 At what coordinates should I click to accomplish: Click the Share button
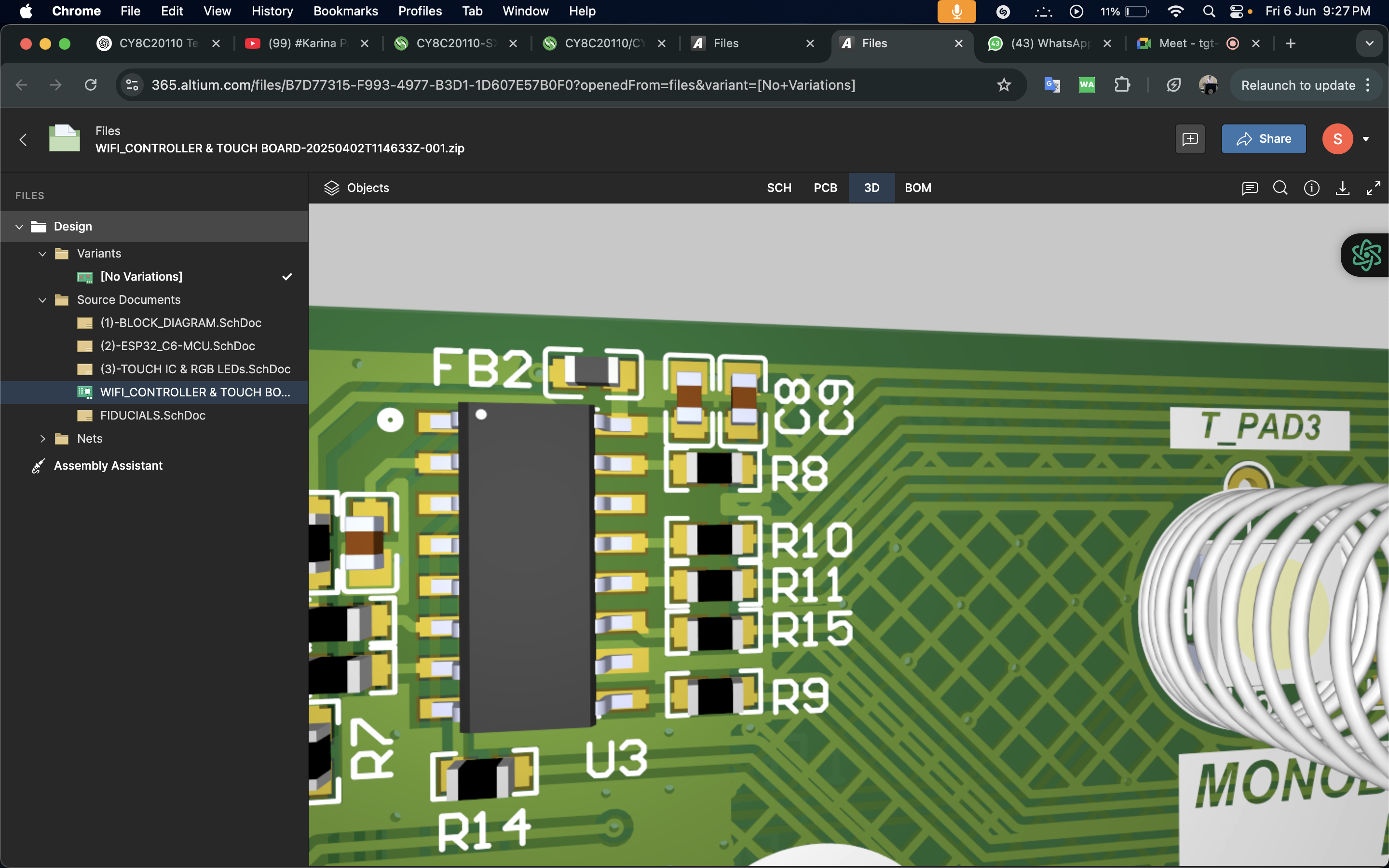(1263, 139)
